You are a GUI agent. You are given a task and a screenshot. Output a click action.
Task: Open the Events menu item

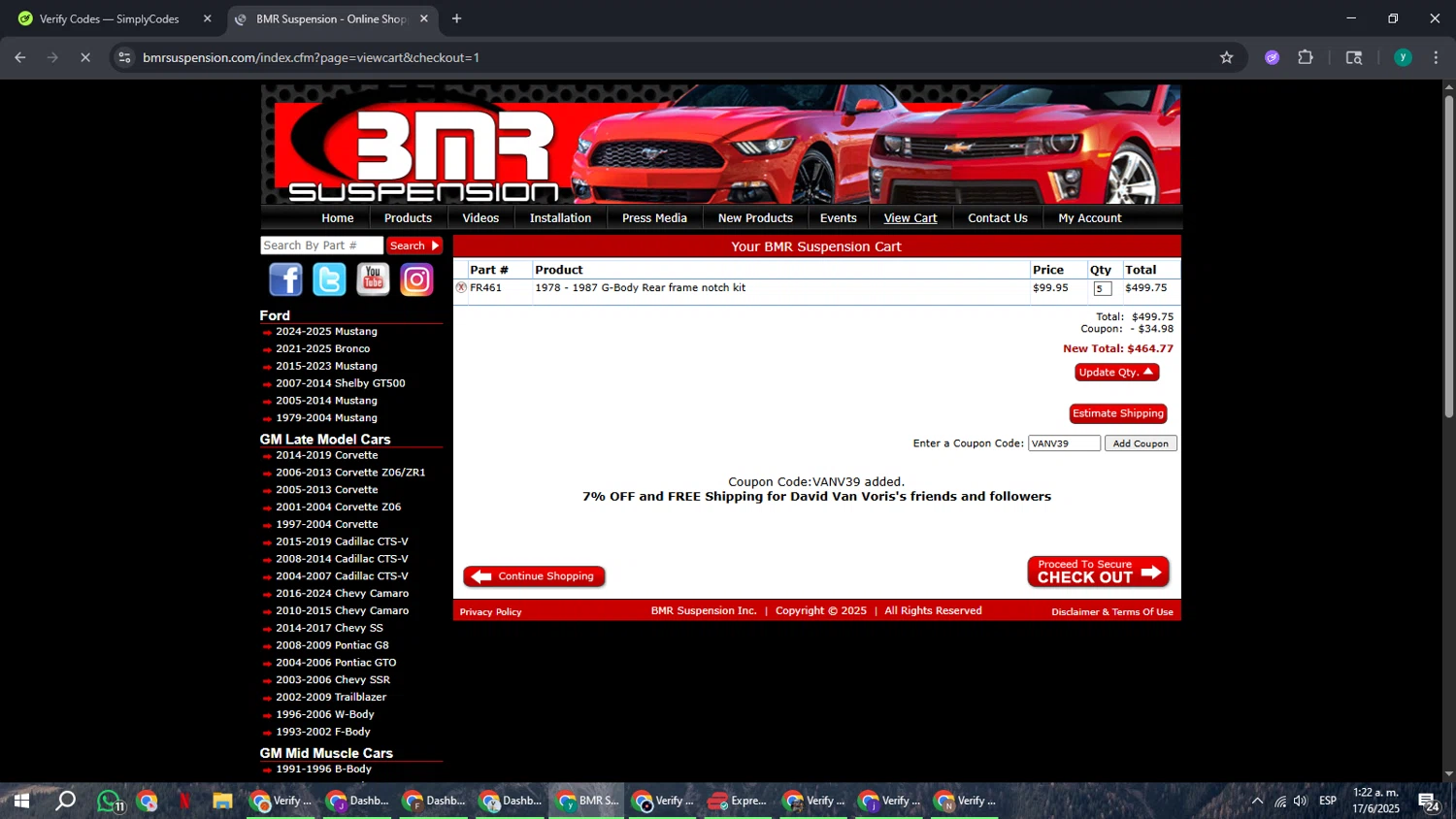[839, 218]
